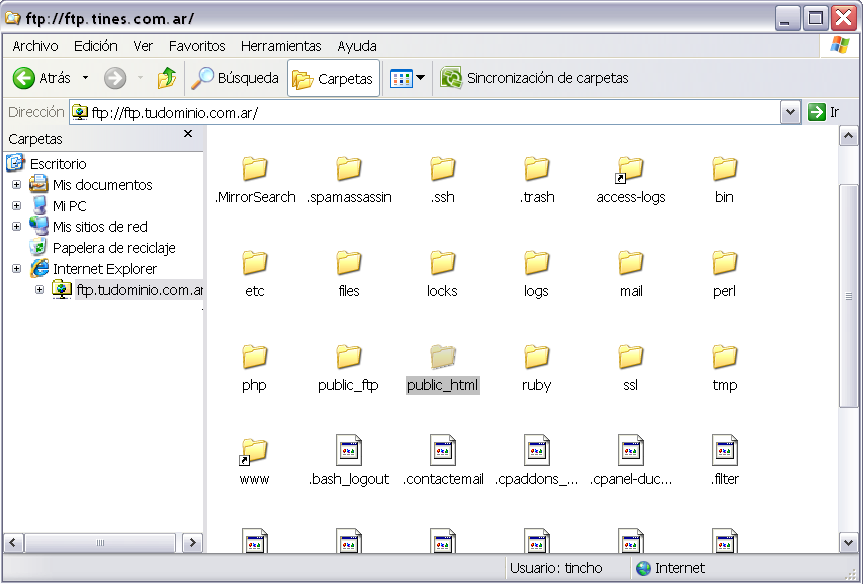Screen dimensions: 863x584
Task: Click the Usuario: tincho status text
Action: point(556,568)
